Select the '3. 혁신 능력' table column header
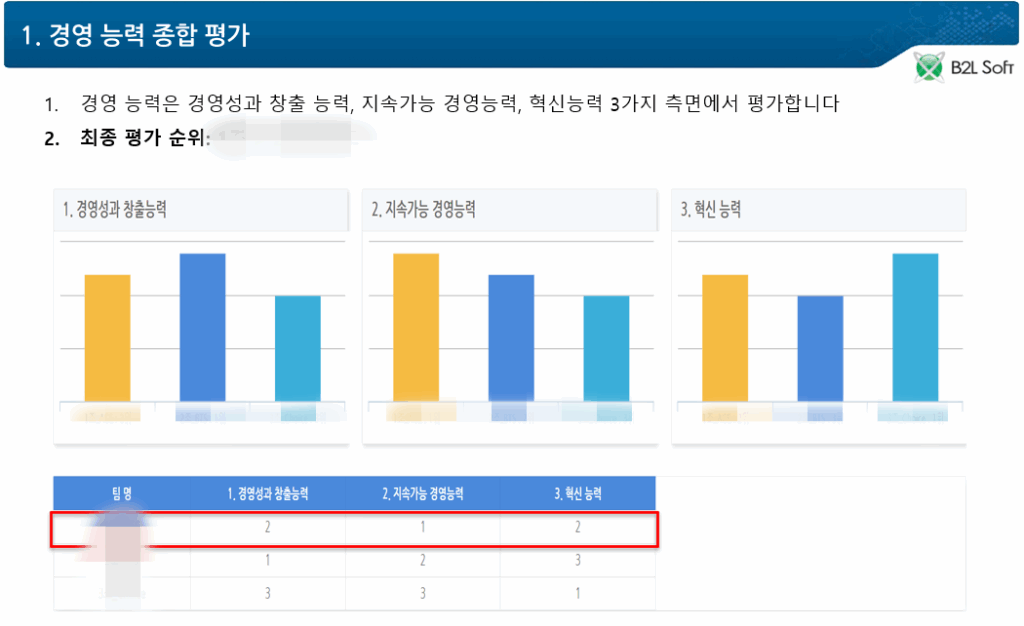 click(578, 493)
